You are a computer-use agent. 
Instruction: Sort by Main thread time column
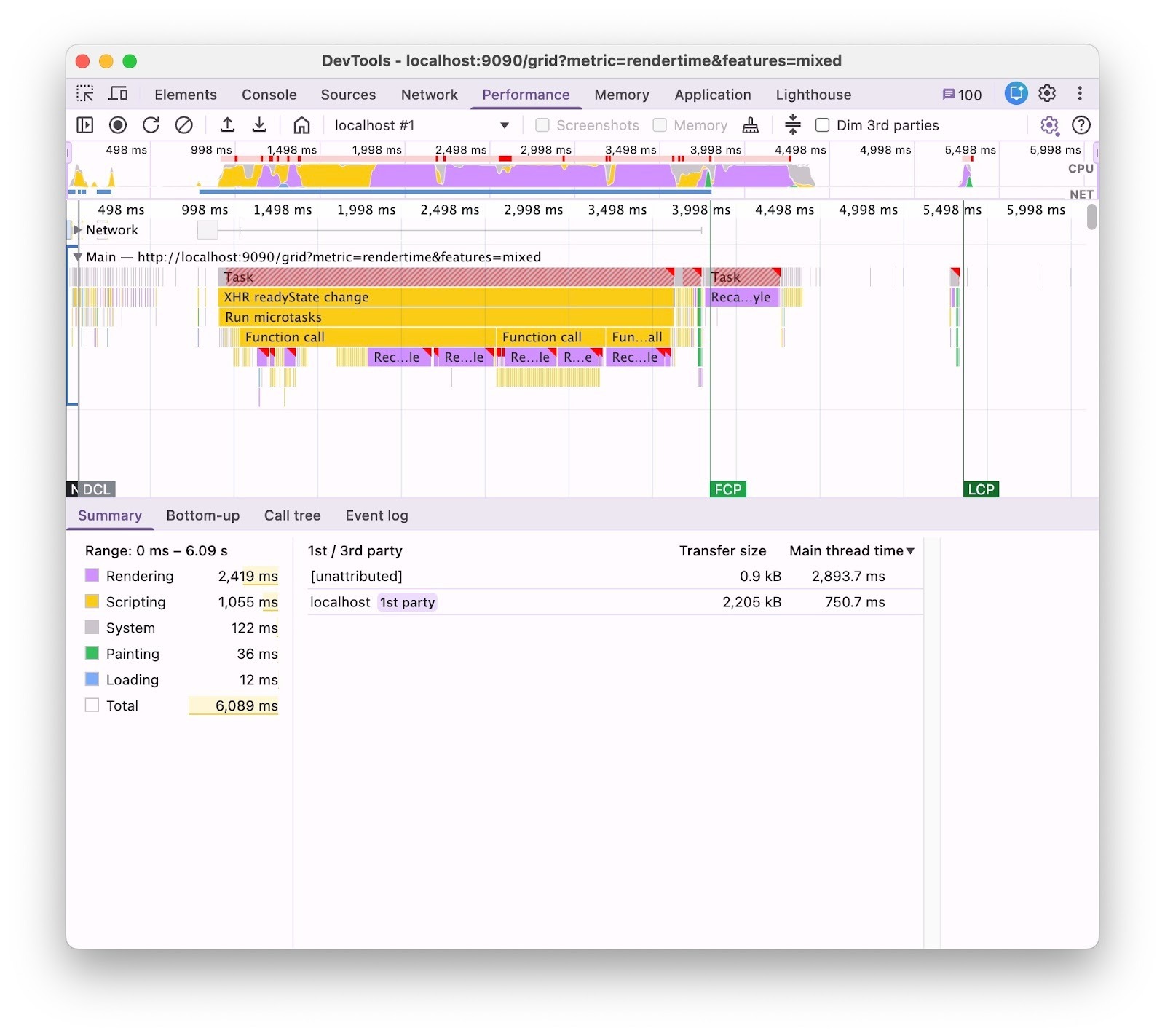tap(851, 551)
